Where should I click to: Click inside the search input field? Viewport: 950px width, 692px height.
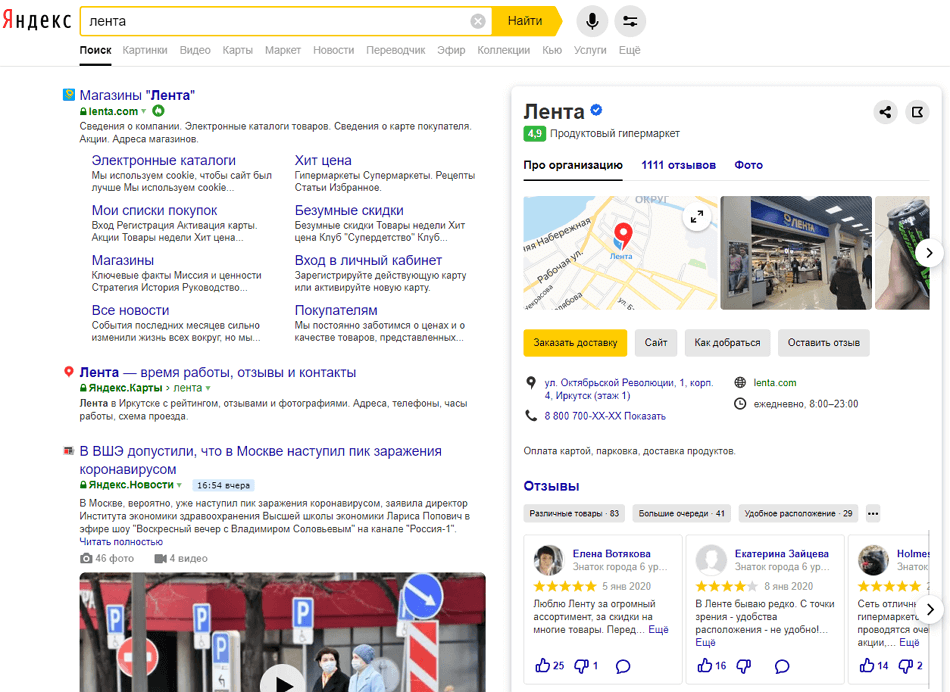coord(270,21)
